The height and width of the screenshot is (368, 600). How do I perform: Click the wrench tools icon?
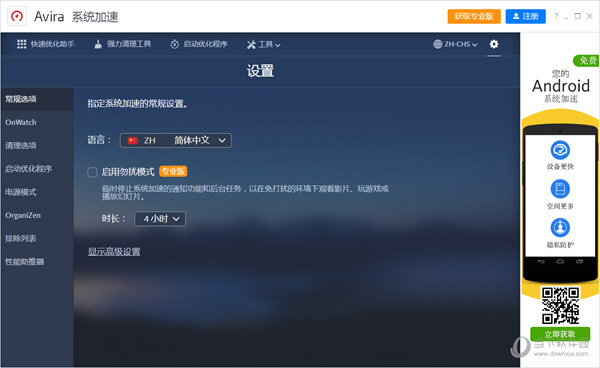pyautogui.click(x=251, y=45)
